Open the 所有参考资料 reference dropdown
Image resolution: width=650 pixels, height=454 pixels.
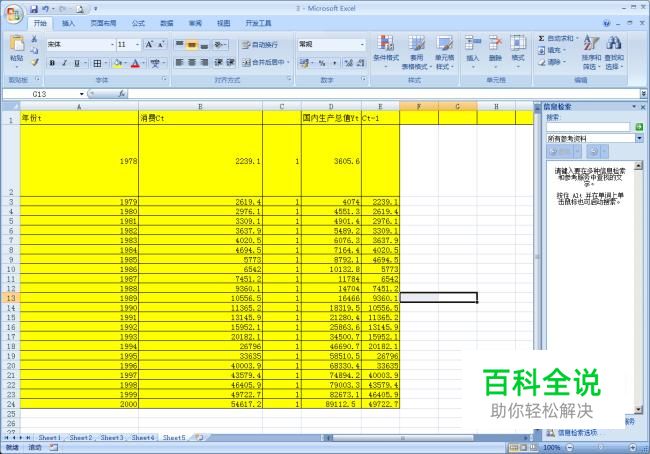click(x=639, y=138)
